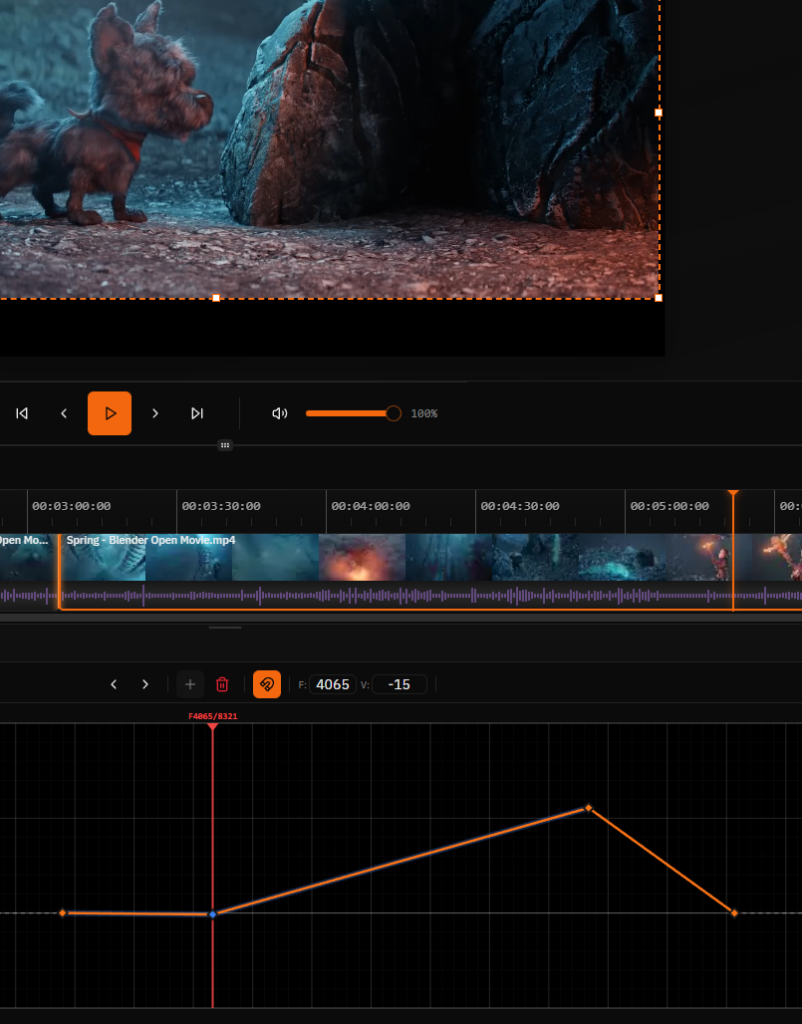Skip to the end of the video

(197, 413)
